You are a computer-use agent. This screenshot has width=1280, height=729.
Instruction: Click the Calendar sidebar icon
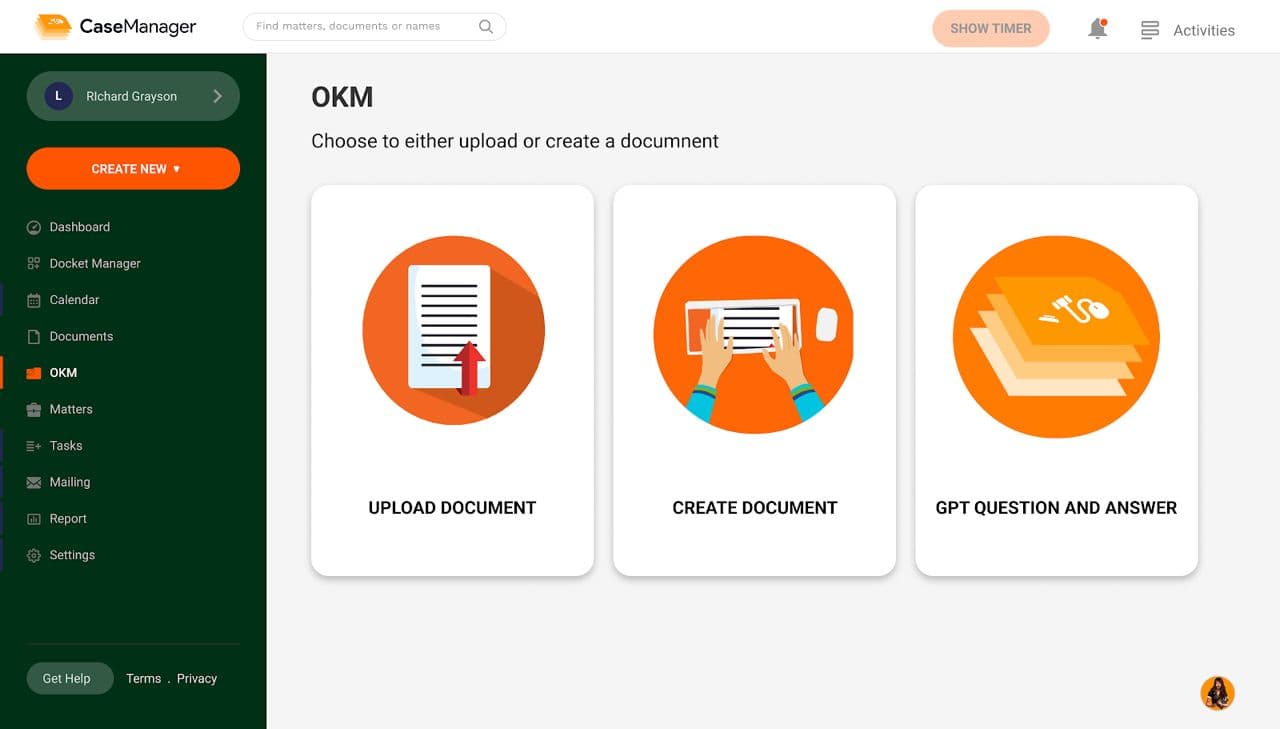tap(34, 300)
